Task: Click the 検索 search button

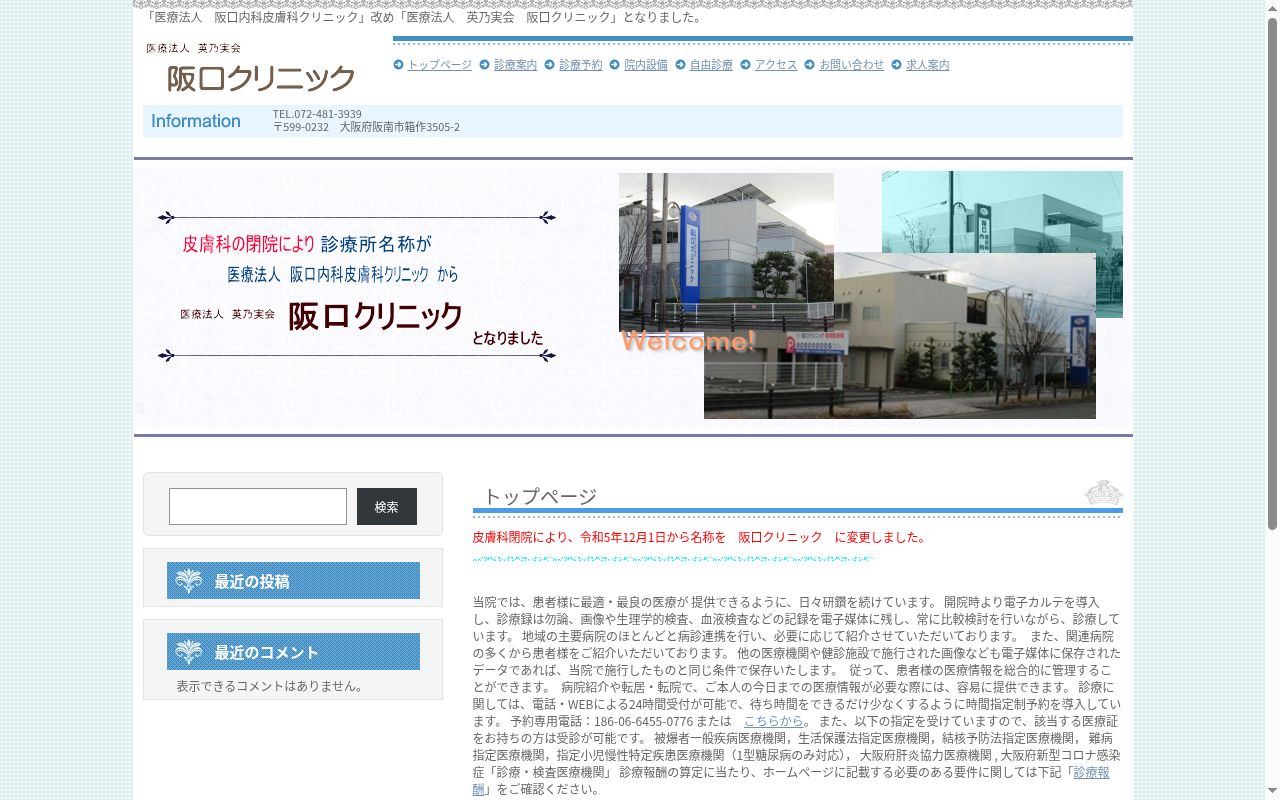Action: click(387, 506)
